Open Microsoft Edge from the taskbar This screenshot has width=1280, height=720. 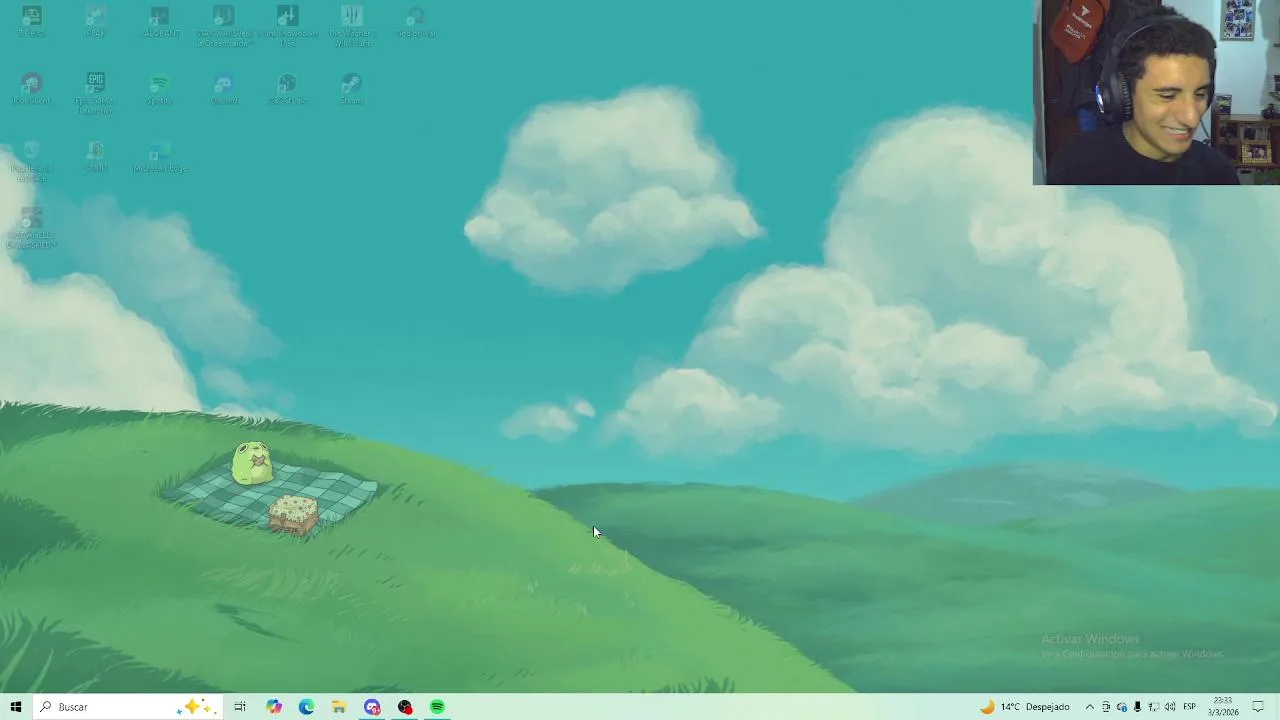306,707
